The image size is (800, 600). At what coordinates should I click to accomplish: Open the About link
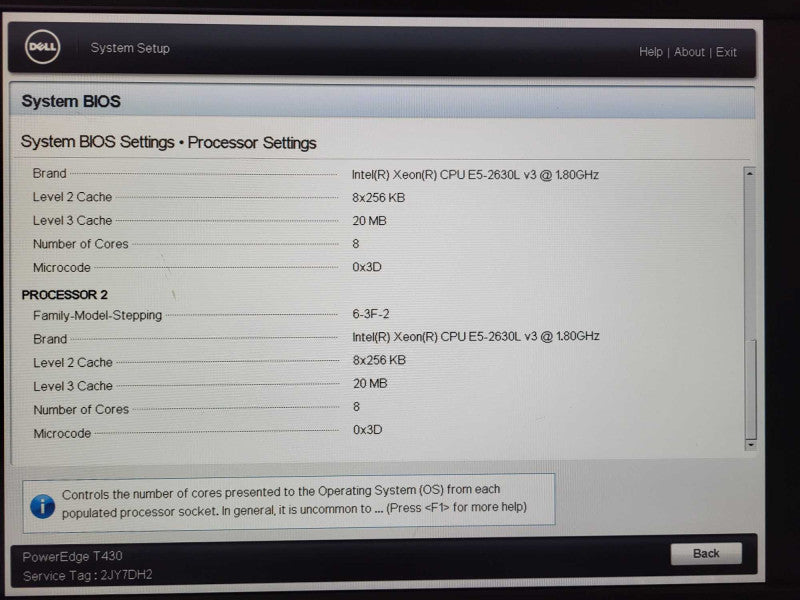(689, 52)
